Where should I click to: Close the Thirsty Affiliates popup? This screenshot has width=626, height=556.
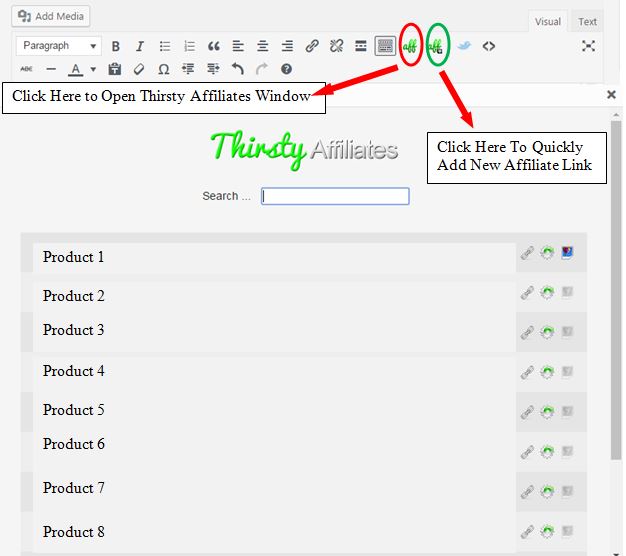(x=611, y=95)
